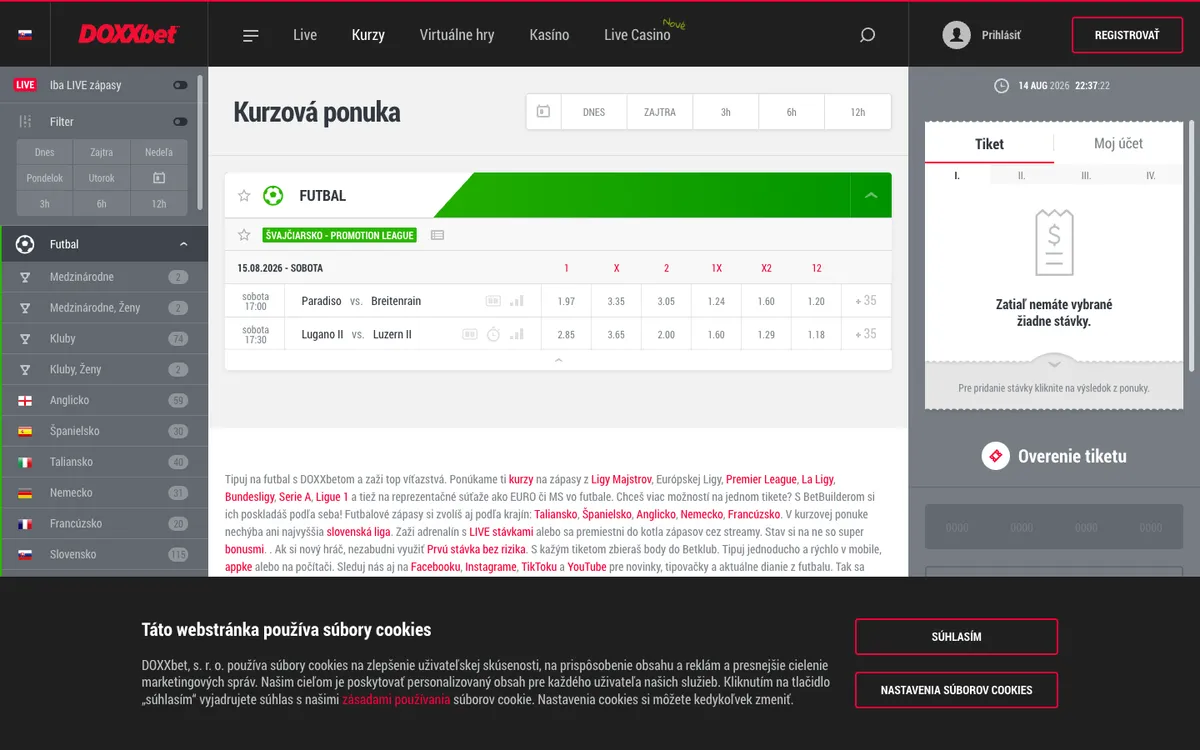Filter offer by ZAJTRA in header
This screenshot has width=1200, height=750.
click(x=660, y=112)
